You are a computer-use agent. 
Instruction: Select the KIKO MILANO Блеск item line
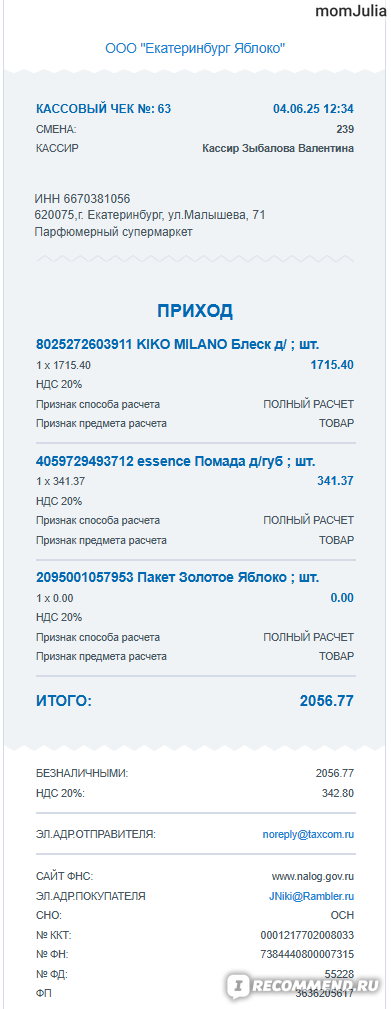coord(177,344)
